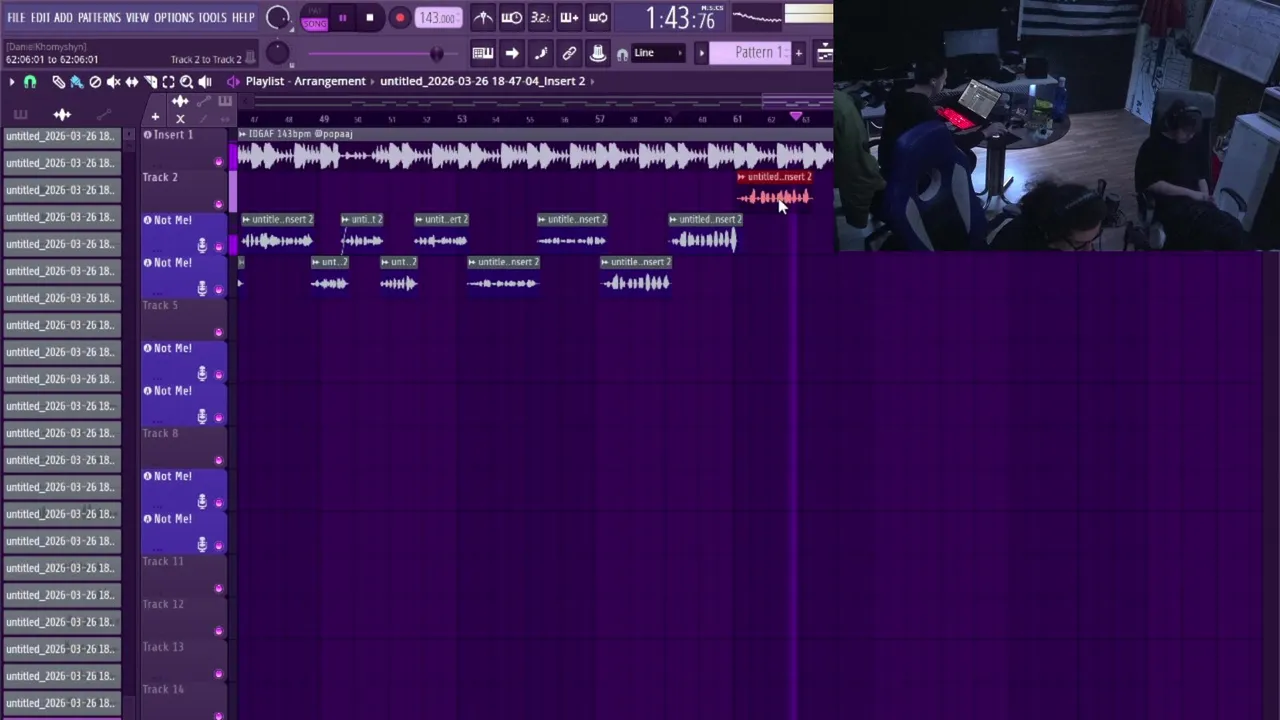
Task: Toggle the PAT/SONG mode switch
Action: [315, 18]
